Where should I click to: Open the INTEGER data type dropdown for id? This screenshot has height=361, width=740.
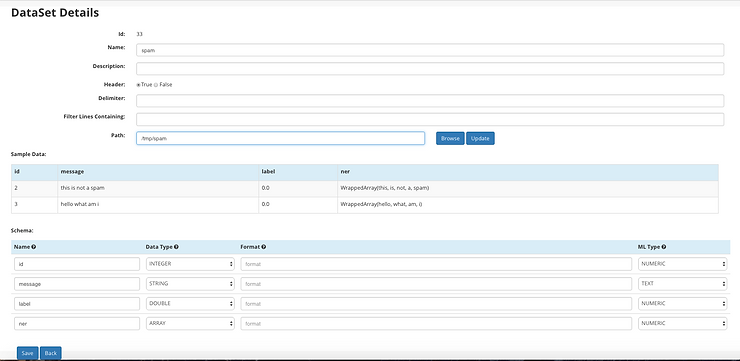[190, 264]
